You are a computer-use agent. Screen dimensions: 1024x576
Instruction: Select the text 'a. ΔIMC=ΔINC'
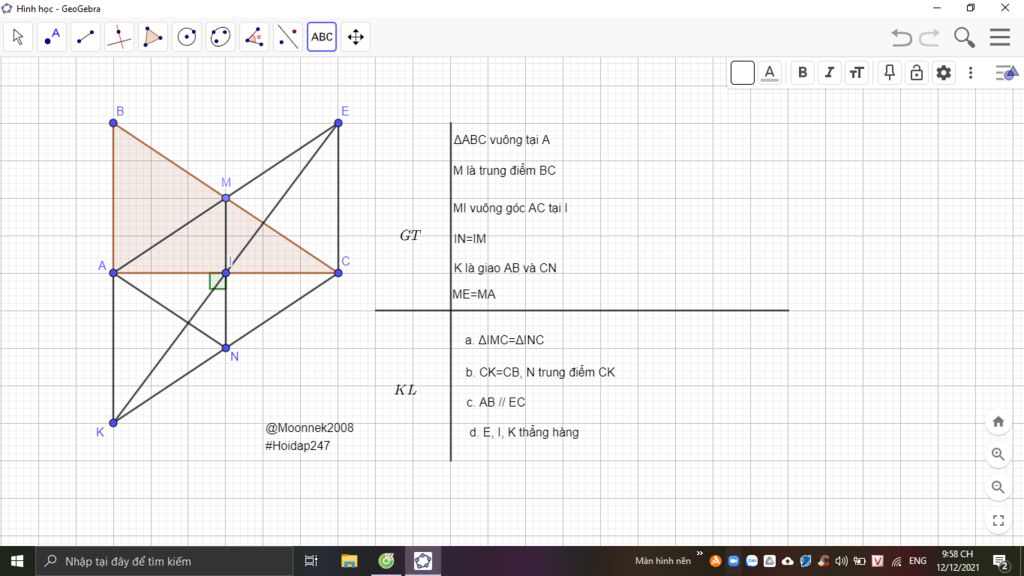(504, 340)
